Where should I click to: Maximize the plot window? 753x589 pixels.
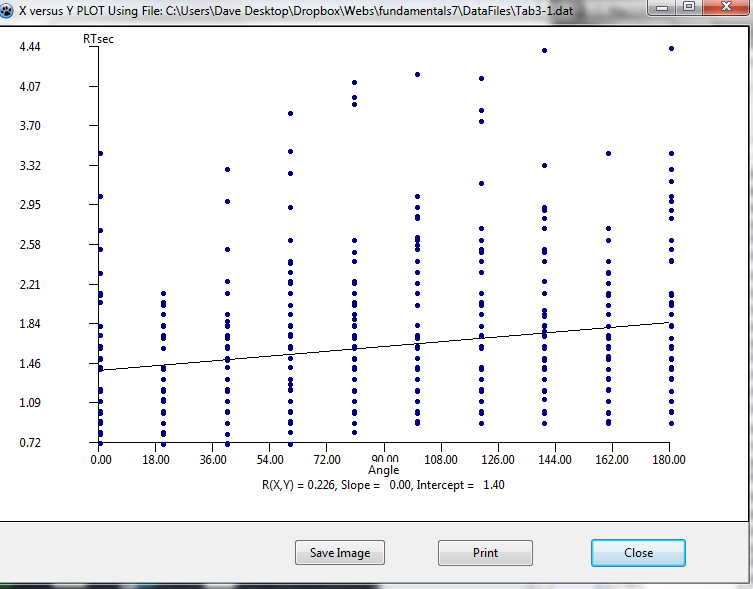click(x=689, y=7)
